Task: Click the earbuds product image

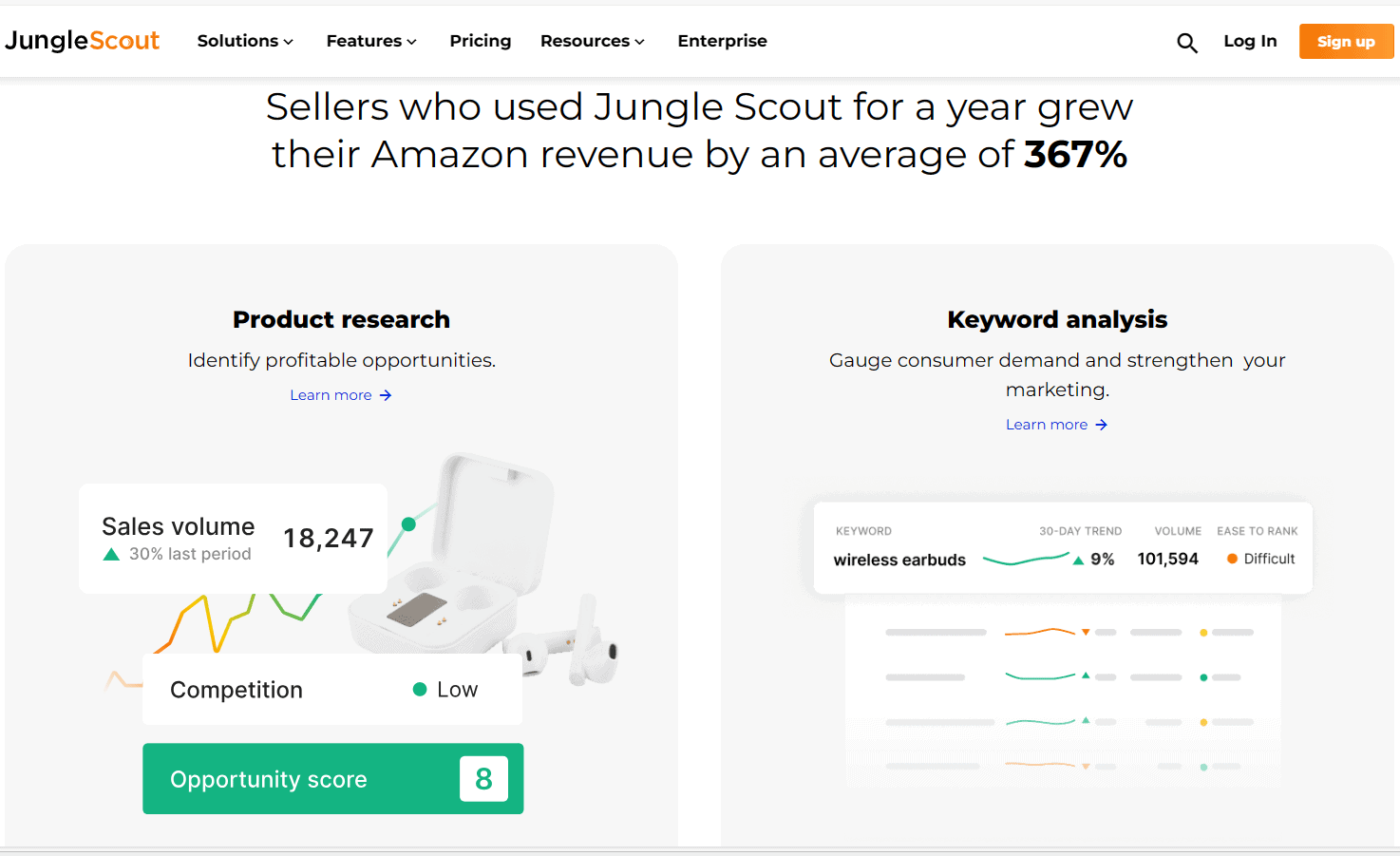Action: click(x=494, y=570)
